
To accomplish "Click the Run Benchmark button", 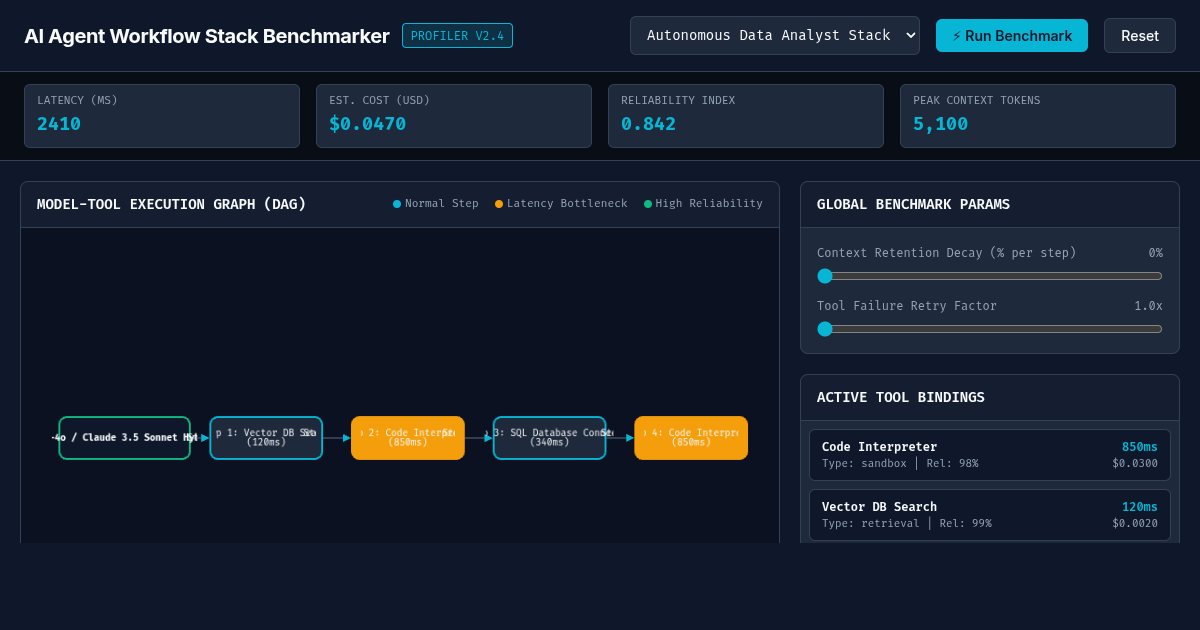I will pyautogui.click(x=1012, y=35).
